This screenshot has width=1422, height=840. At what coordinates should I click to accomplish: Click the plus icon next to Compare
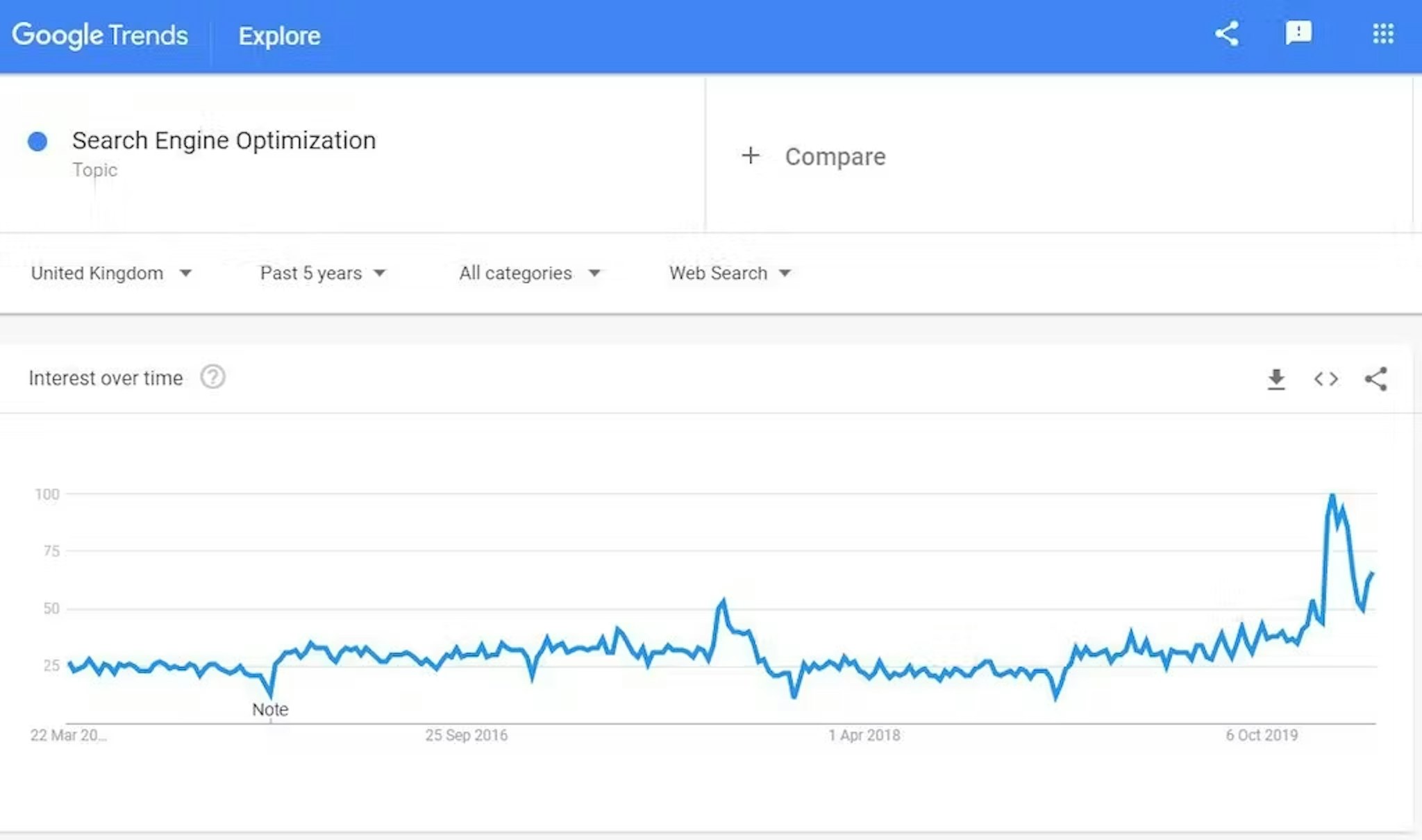pos(750,156)
